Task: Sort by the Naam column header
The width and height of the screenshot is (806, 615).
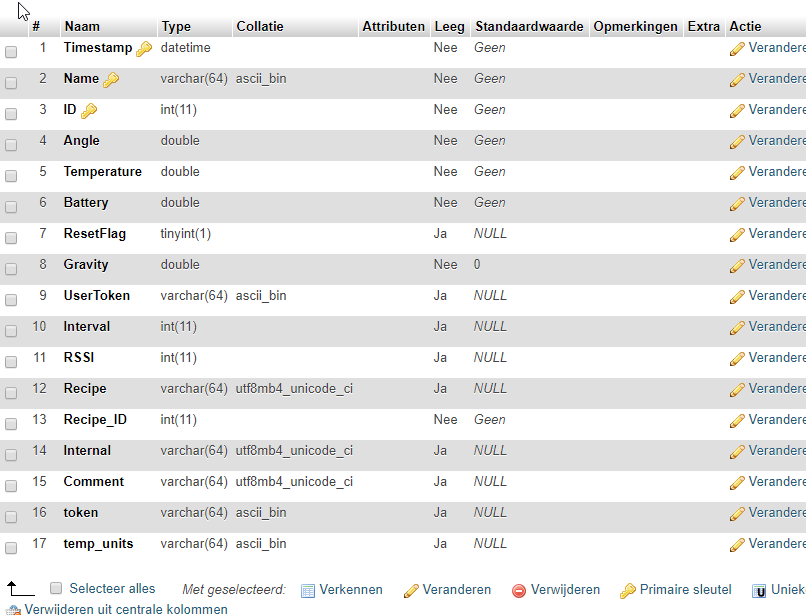Action: click(82, 26)
